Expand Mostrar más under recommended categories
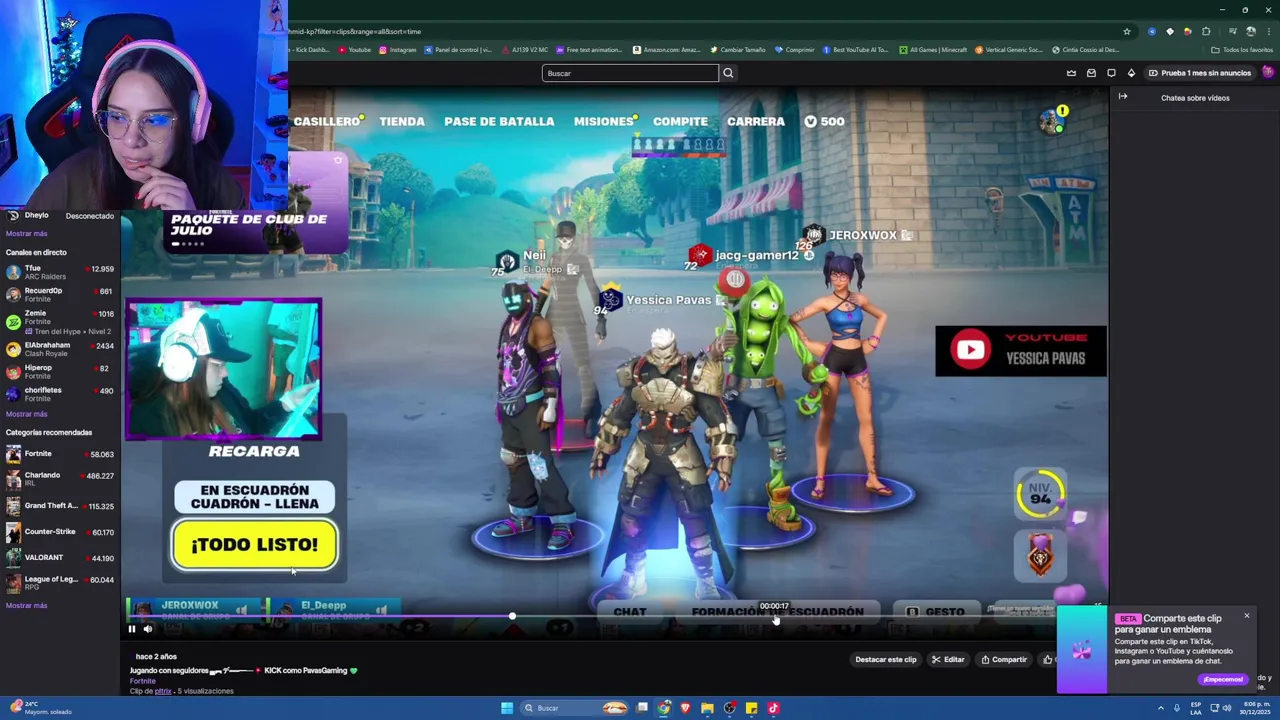This screenshot has height=720, width=1280. point(26,605)
